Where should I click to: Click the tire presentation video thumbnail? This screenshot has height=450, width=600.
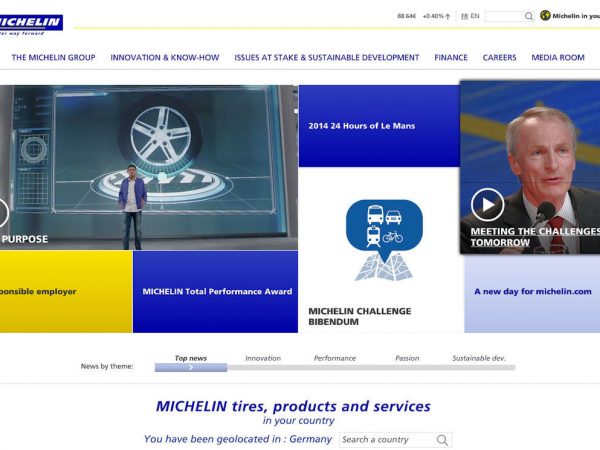click(149, 168)
